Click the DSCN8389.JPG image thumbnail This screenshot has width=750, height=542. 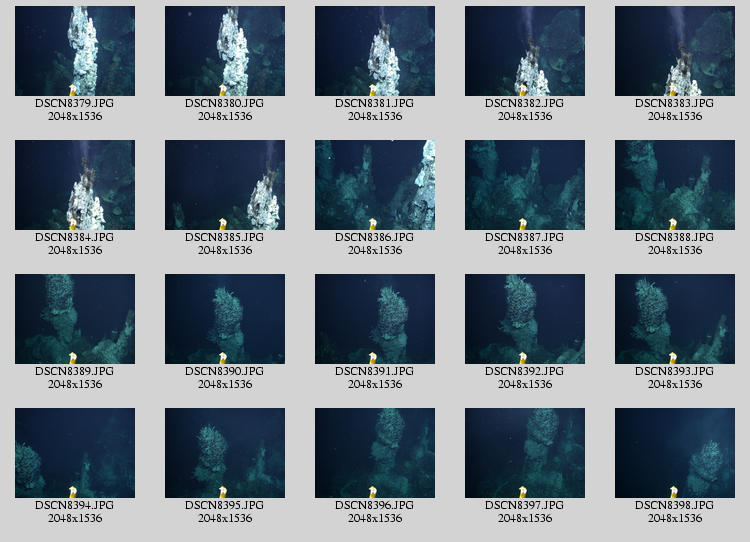click(75, 319)
